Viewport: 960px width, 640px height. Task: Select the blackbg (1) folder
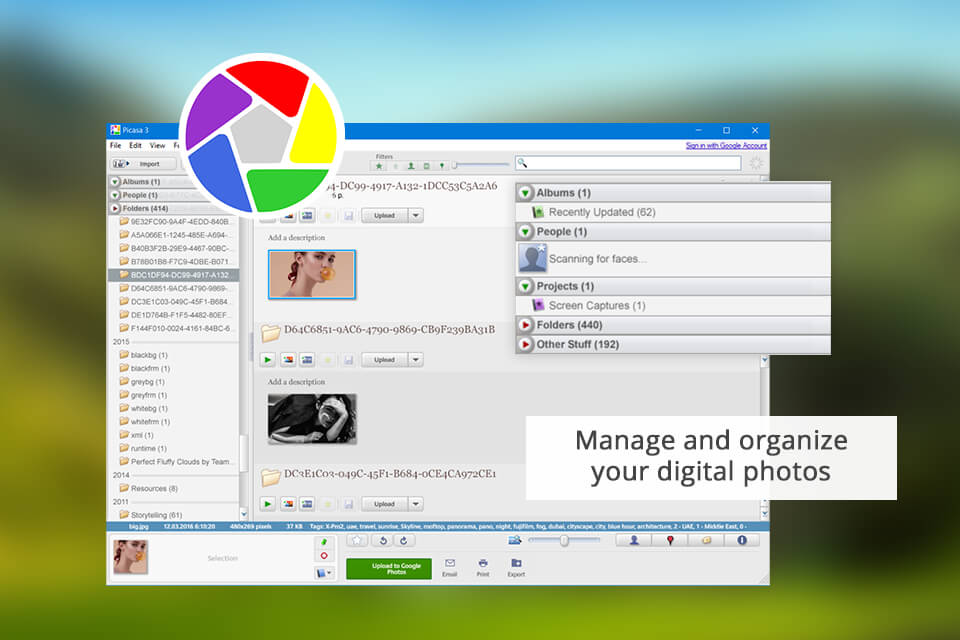tap(149, 355)
